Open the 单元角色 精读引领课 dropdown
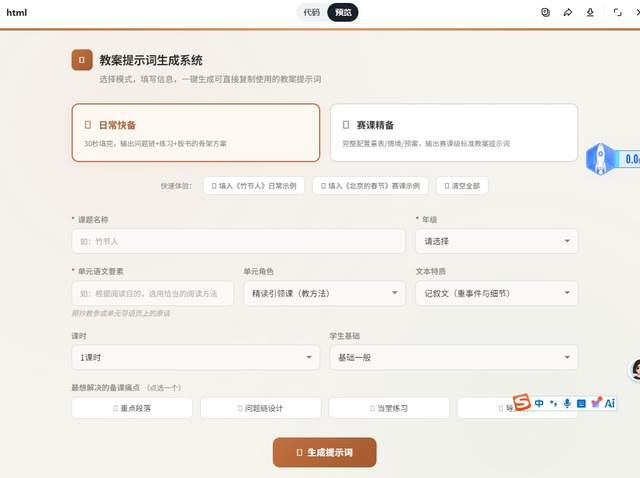The image size is (640, 478). [324, 293]
